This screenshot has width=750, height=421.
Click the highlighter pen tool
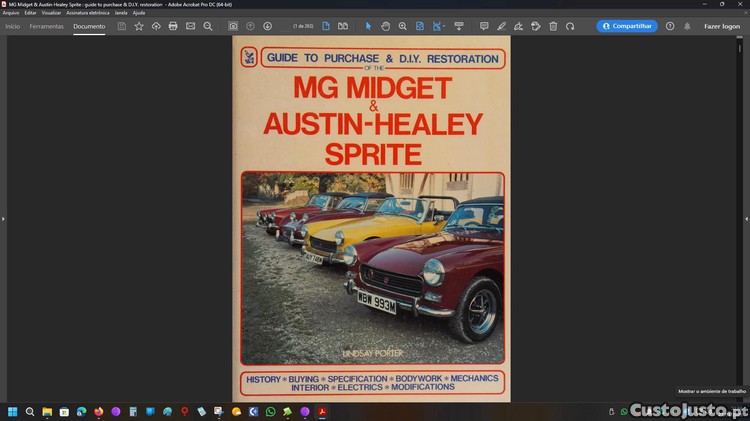coord(501,26)
